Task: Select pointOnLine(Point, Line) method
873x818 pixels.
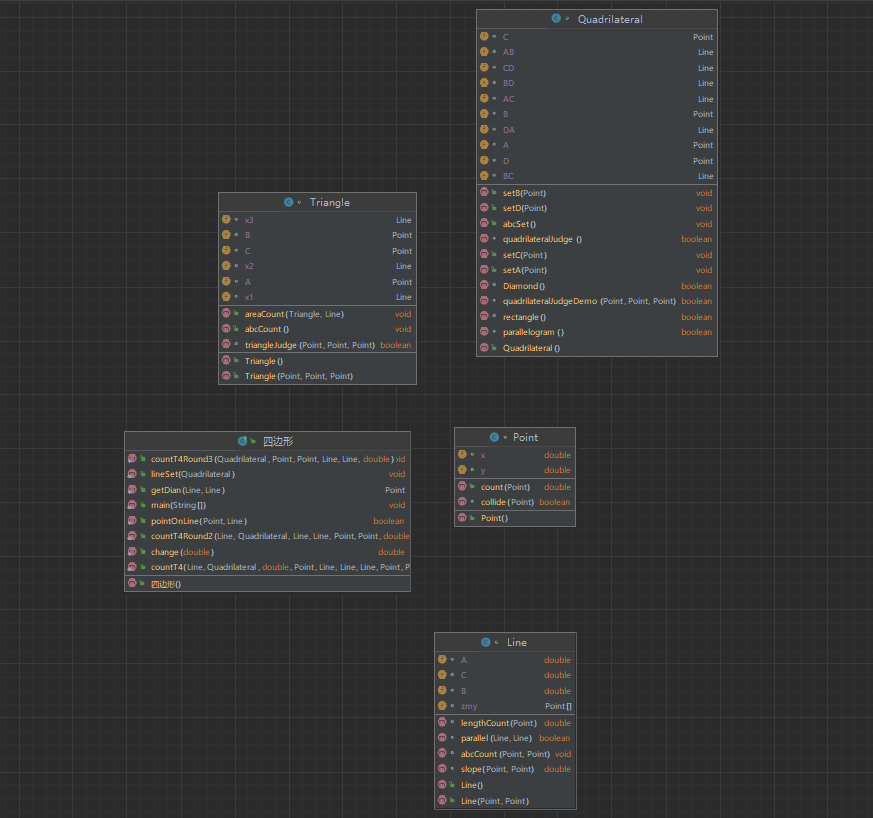Action: [x=198, y=521]
